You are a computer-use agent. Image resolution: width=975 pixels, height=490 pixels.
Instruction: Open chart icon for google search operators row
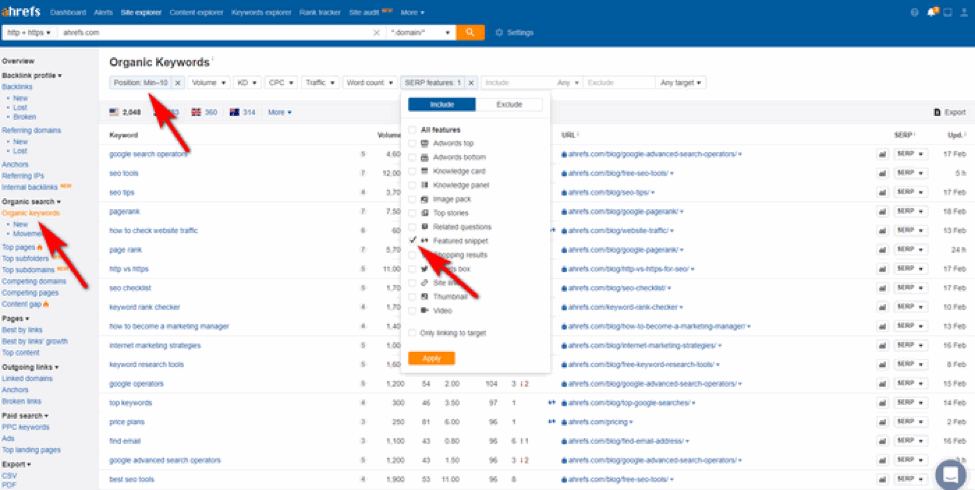(882, 154)
